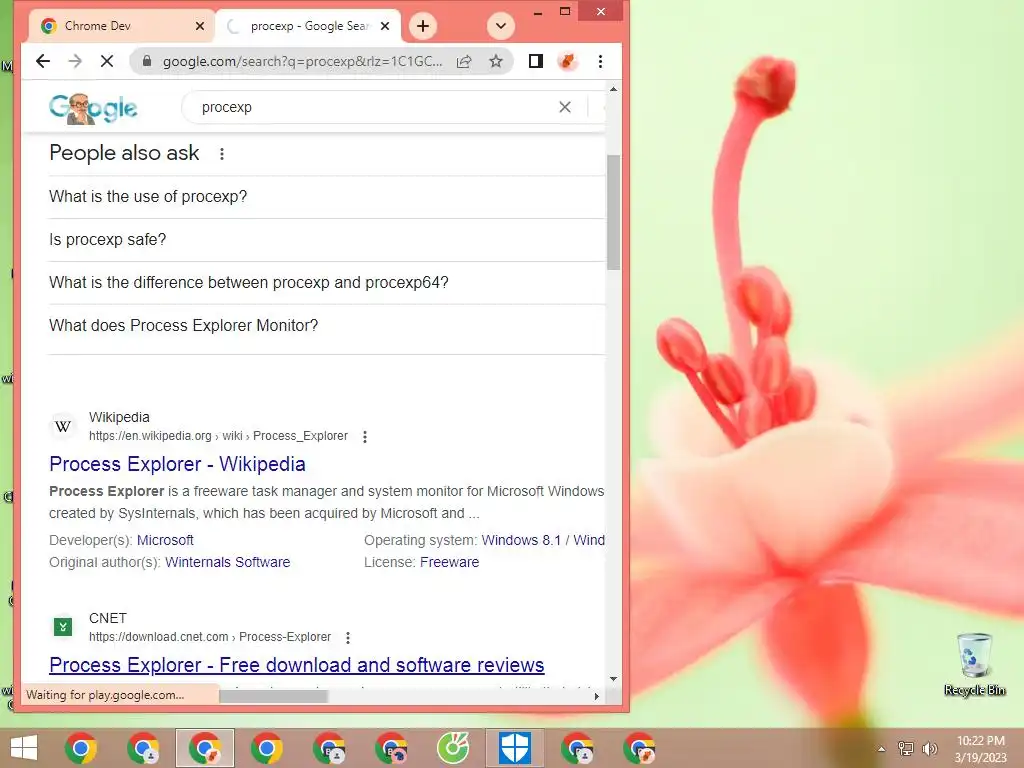Click the vertical scrollbar thumb

point(613,212)
